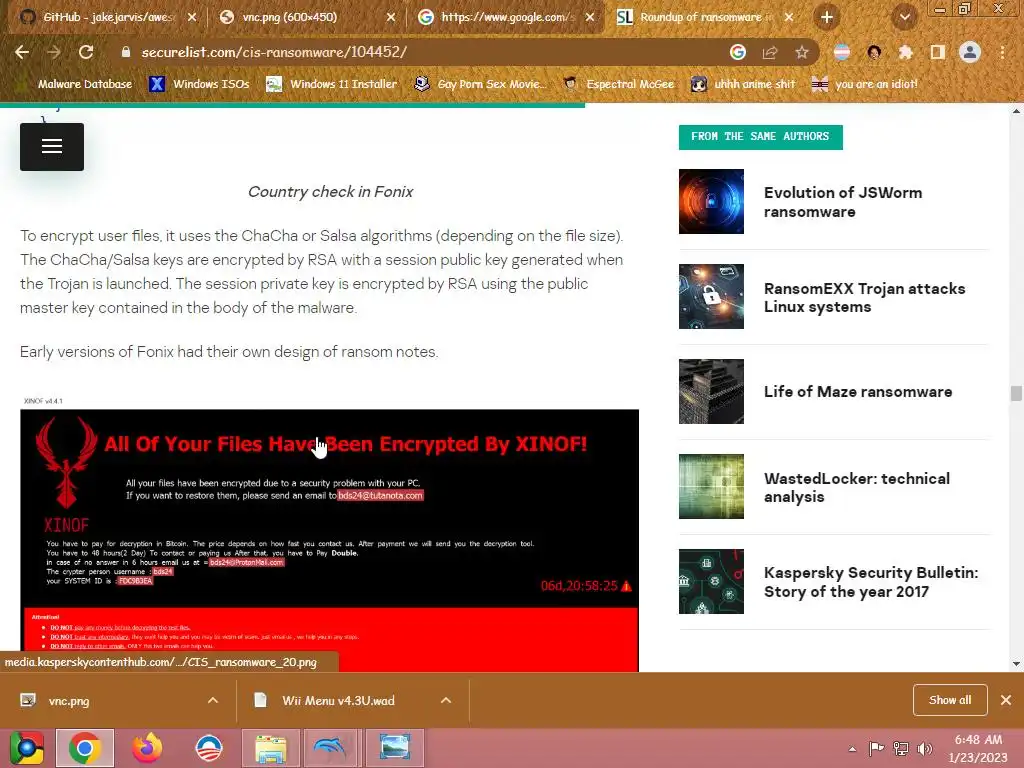Screen dimensions: 1024x768
Task: Click the forward navigation arrow
Action: pyautogui.click(x=54, y=52)
